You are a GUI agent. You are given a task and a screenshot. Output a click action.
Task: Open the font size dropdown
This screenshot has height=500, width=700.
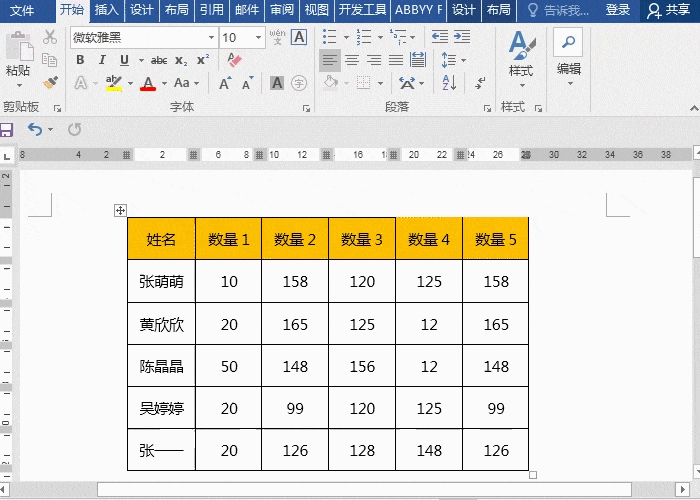pyautogui.click(x=258, y=38)
